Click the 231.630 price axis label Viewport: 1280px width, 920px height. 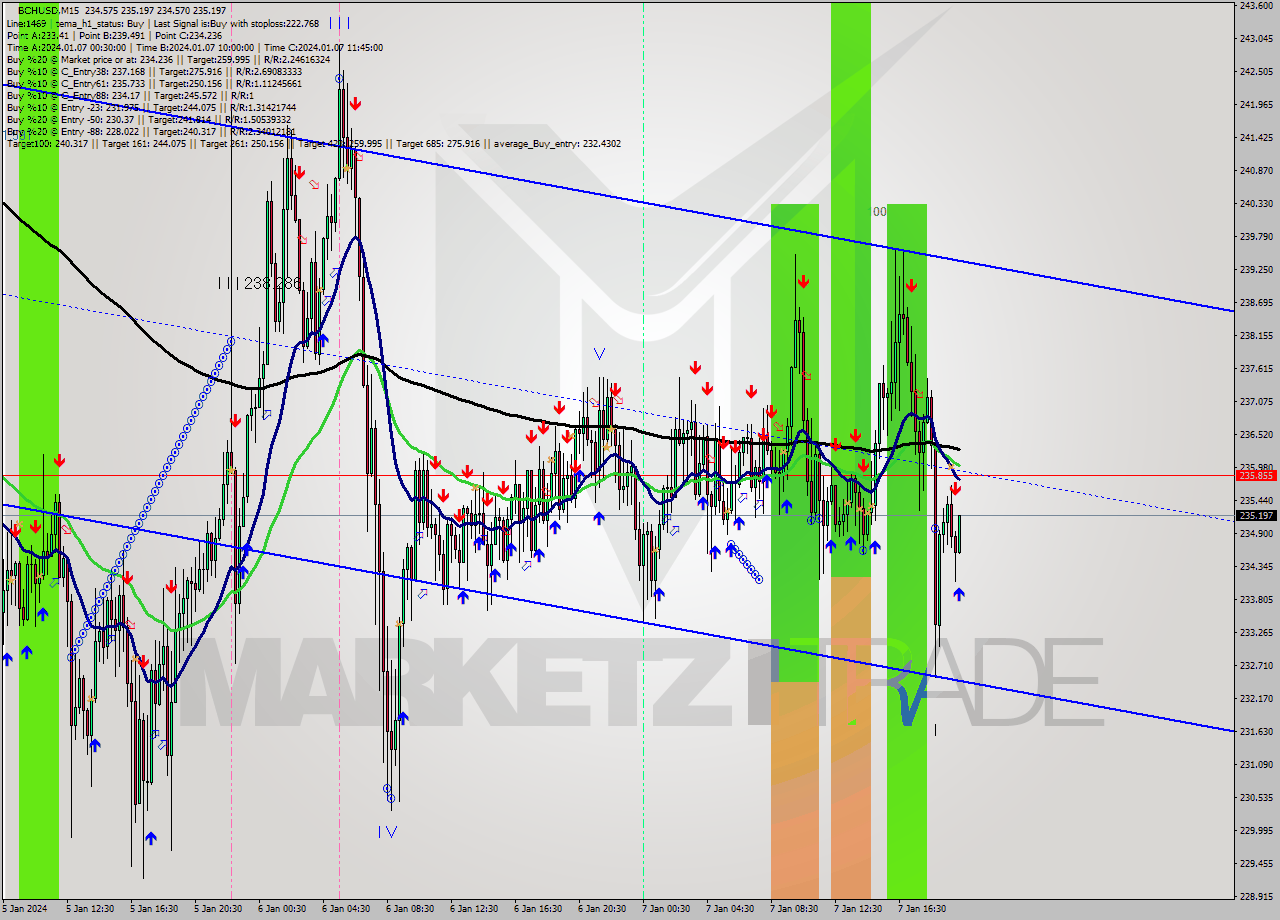[1256, 732]
